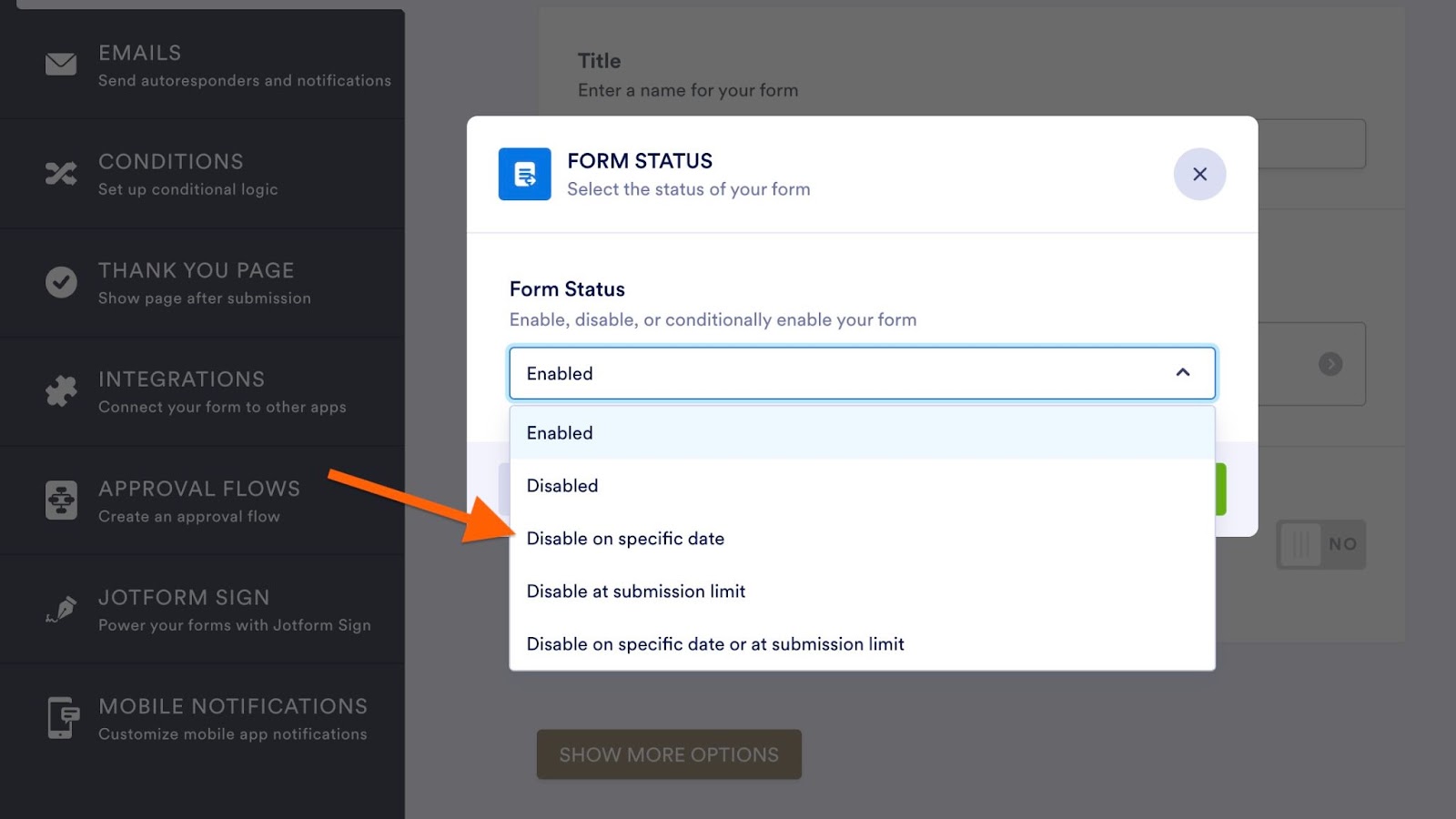1456x819 pixels.
Task: Click the Emails envelope icon
Action: (x=61, y=64)
